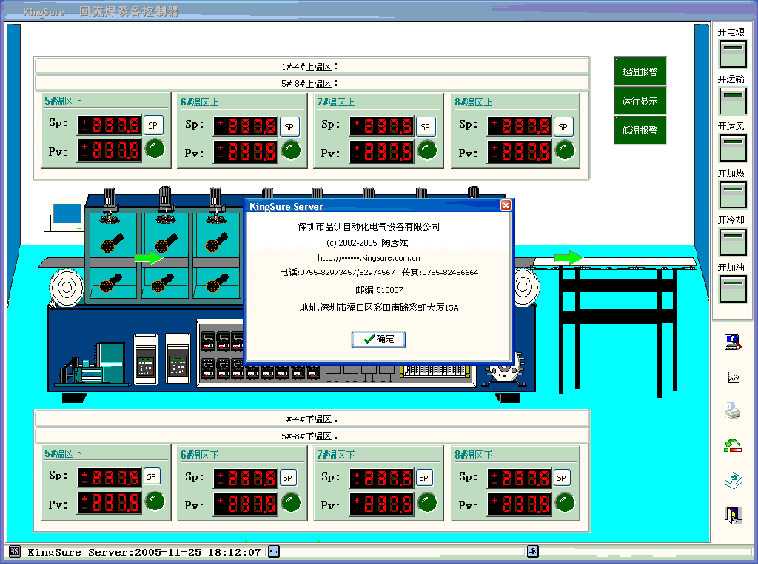Click the website URL line in the dialog
The width and height of the screenshot is (758, 564).
point(369,258)
